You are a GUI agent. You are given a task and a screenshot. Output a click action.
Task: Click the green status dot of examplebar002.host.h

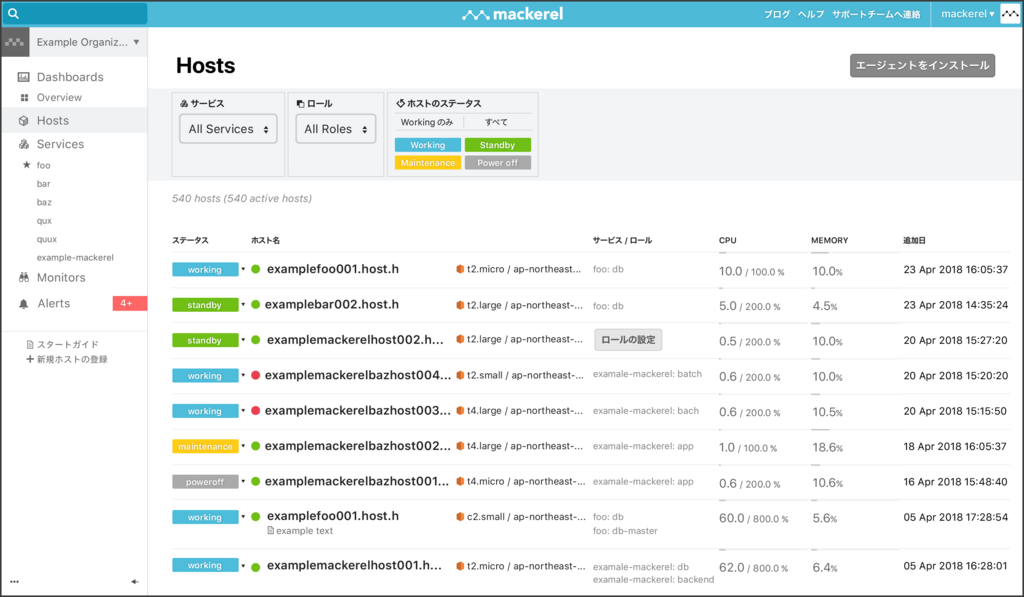[256, 304]
